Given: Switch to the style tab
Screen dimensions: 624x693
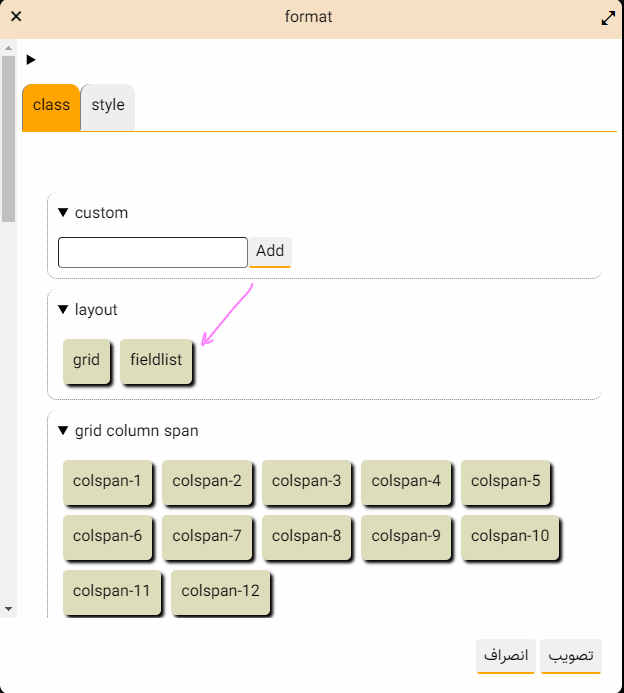Looking at the screenshot, I should click(x=108, y=107).
